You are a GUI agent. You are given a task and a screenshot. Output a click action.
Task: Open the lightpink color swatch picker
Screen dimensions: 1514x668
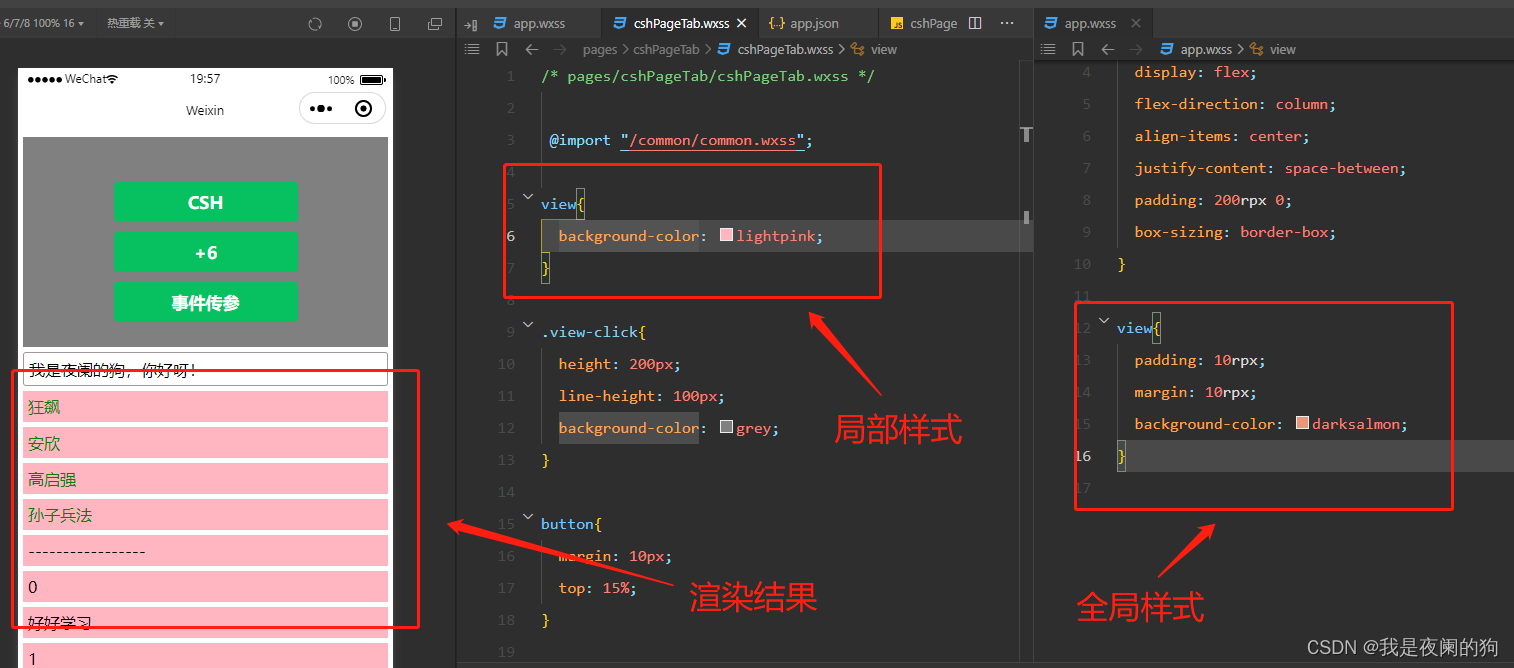[x=726, y=236]
